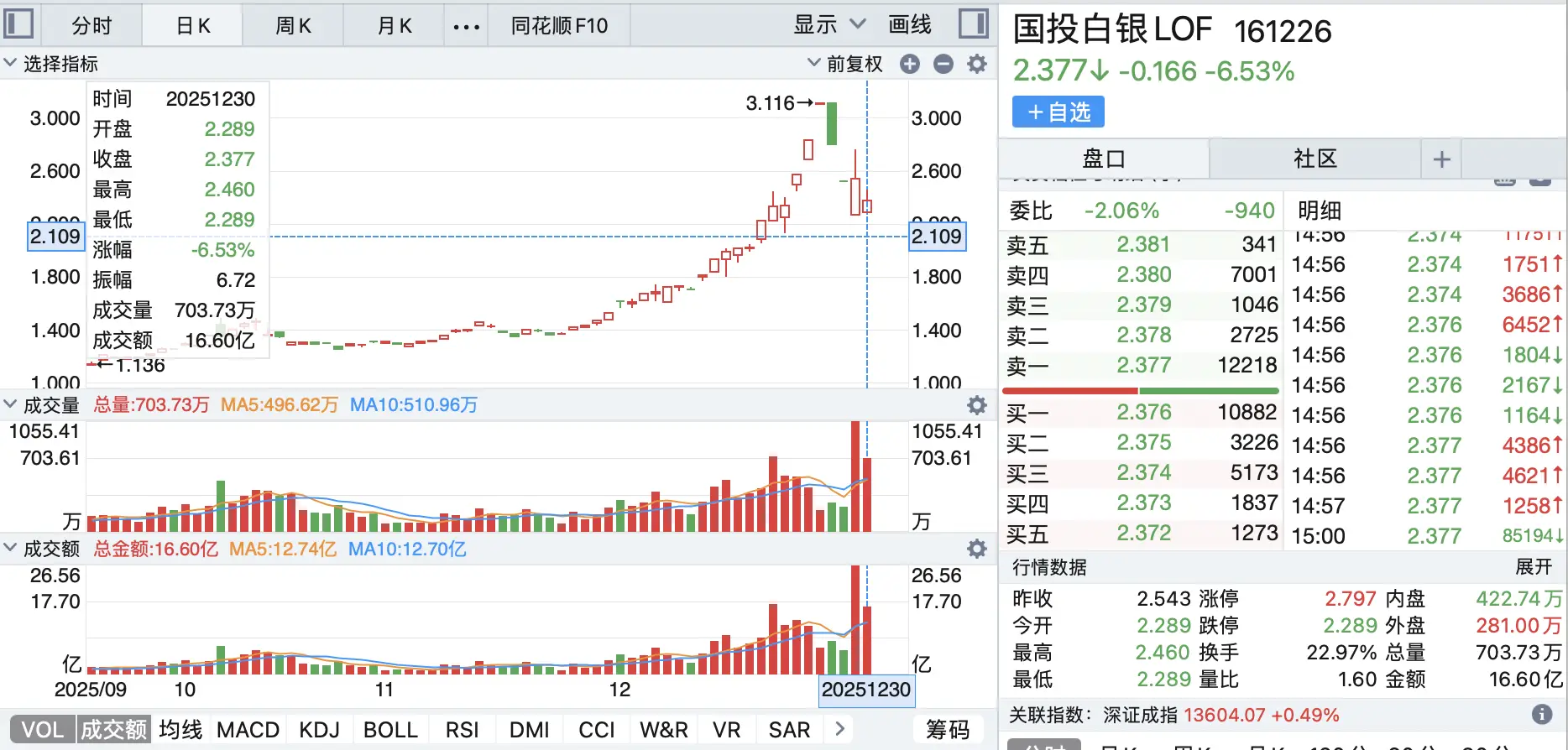
Task: Open the 前复权 adjustment dropdown
Action: coord(845,64)
